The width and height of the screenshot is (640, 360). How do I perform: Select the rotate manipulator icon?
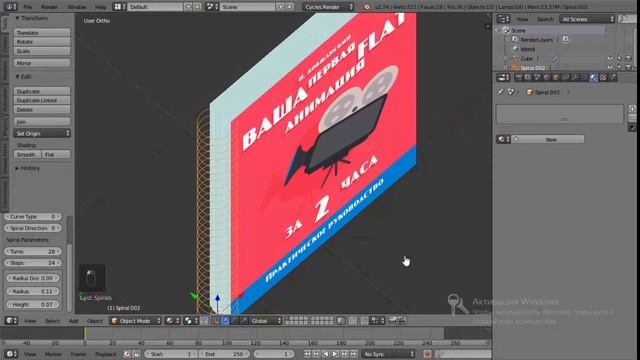point(234,321)
